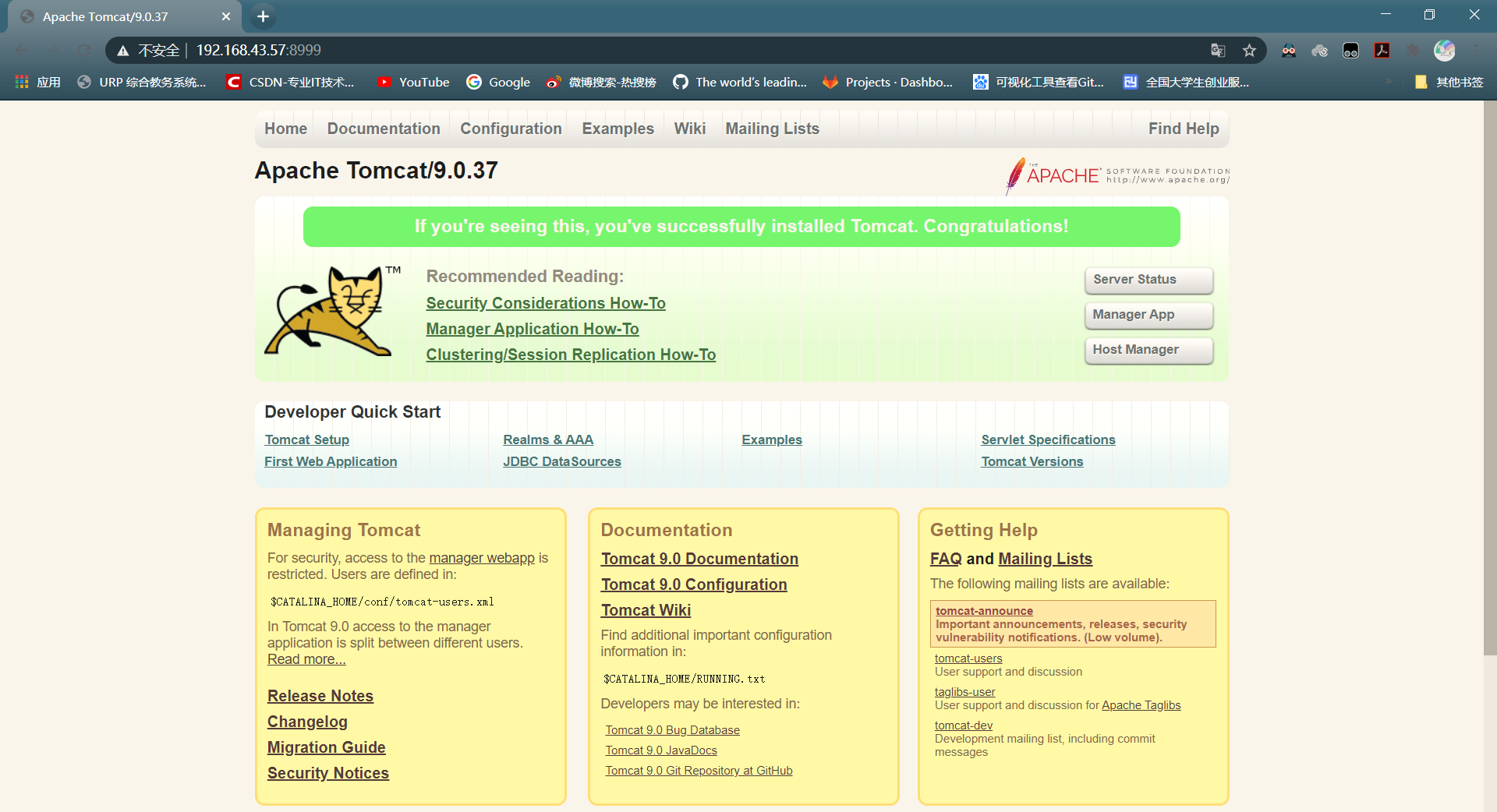Open the Release Notes link
Image resolution: width=1497 pixels, height=812 pixels.
(x=320, y=696)
